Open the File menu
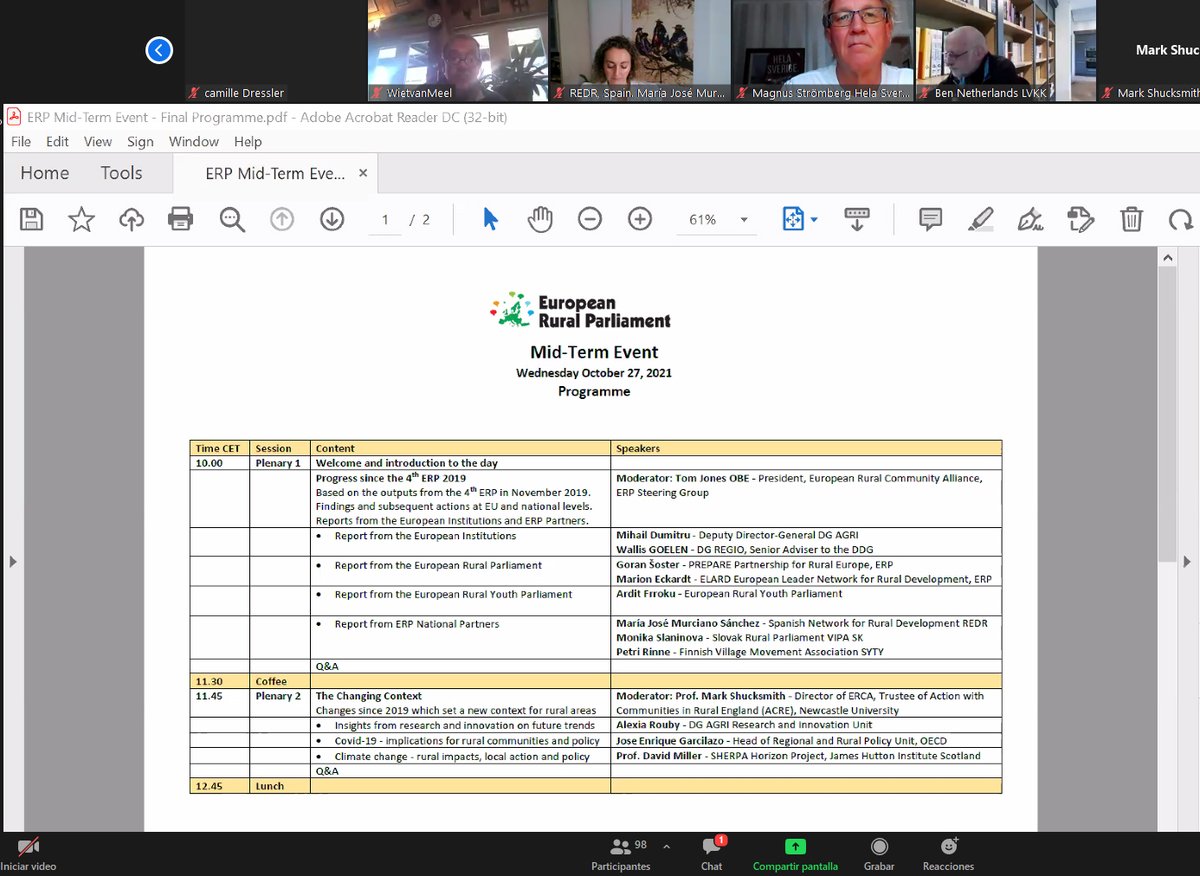Image resolution: width=1200 pixels, height=876 pixels. pyautogui.click(x=21, y=142)
